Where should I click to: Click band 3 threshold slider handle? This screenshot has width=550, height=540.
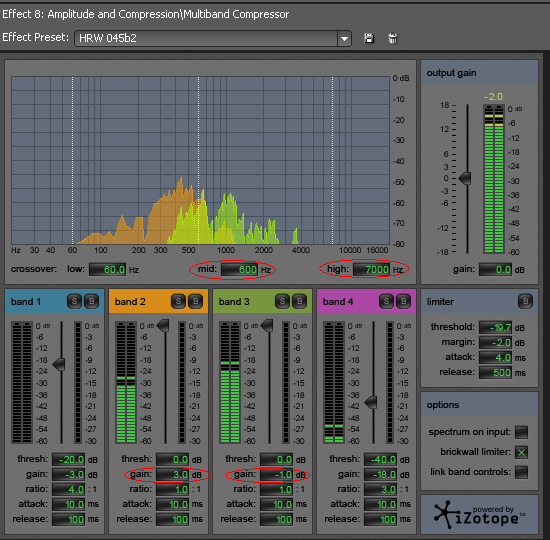(x=267, y=325)
